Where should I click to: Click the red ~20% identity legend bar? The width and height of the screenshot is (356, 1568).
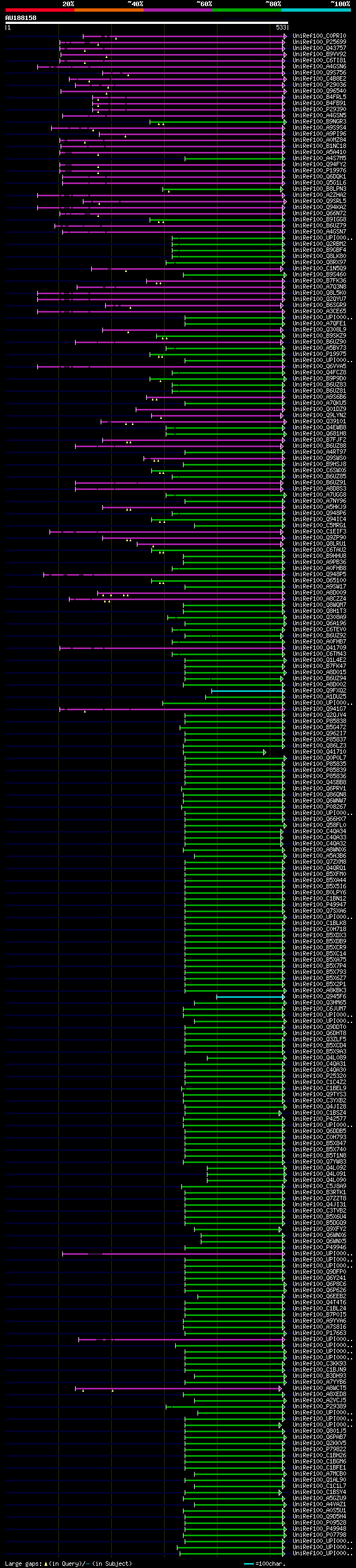[39, 10]
